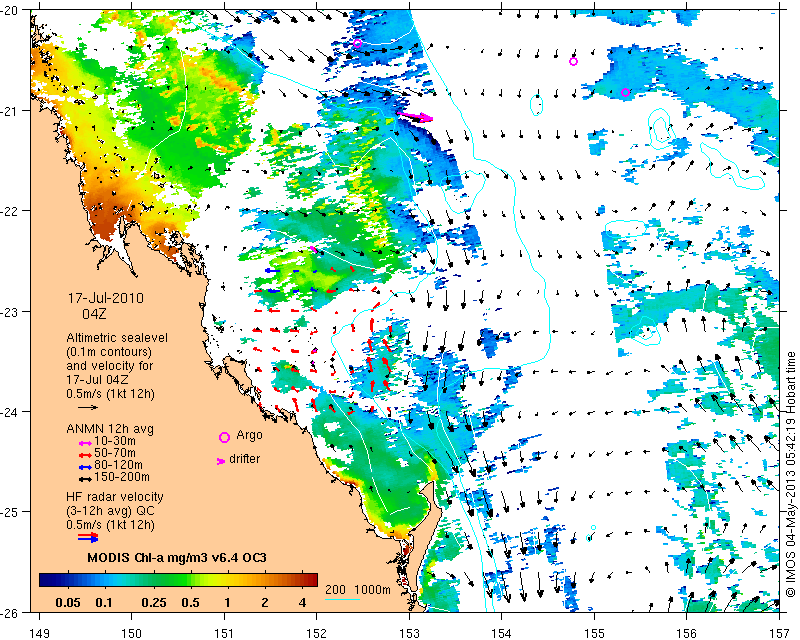Click the '(0.1m contours)' legend text
Screen dimensions: 800x640
point(109,352)
